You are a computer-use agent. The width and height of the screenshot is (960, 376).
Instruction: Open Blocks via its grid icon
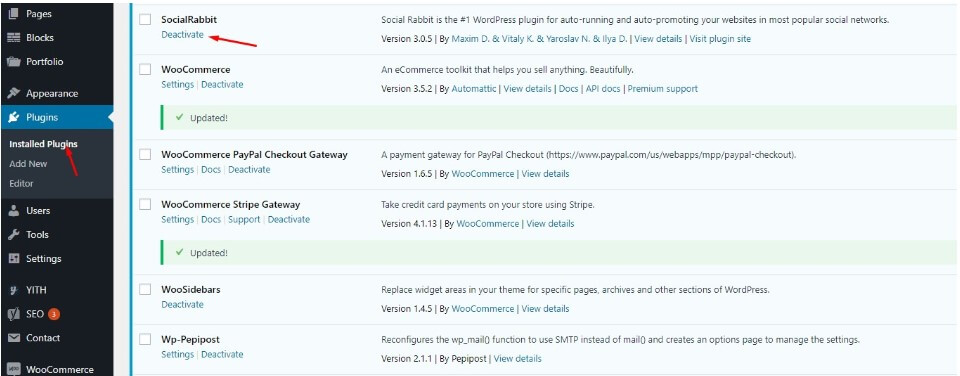pos(13,37)
